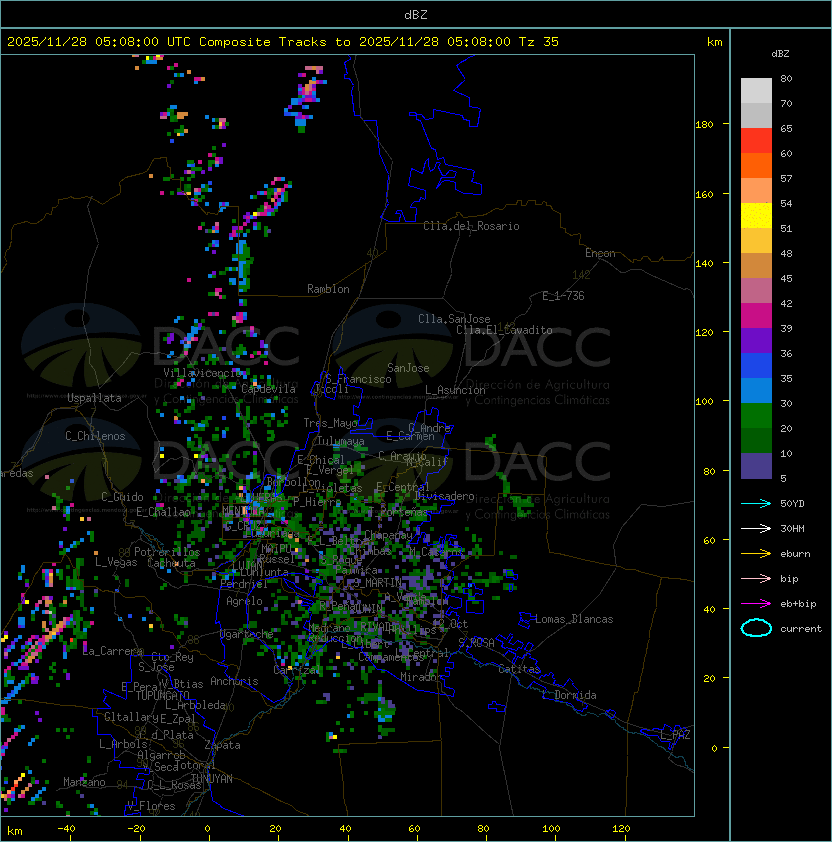Click the 'Clla.del_Rosario' map label
Image resolution: width=832 pixels, height=842 pixels.
471,226
